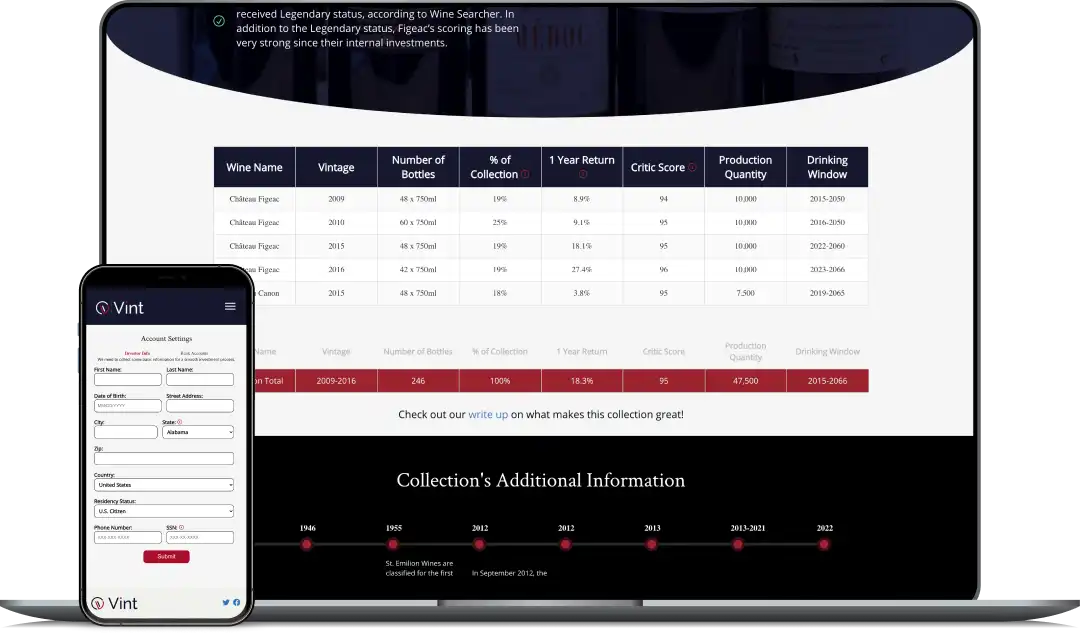1080x635 pixels.
Task: Click info icon beside Critic Score header
Action: click(692, 167)
